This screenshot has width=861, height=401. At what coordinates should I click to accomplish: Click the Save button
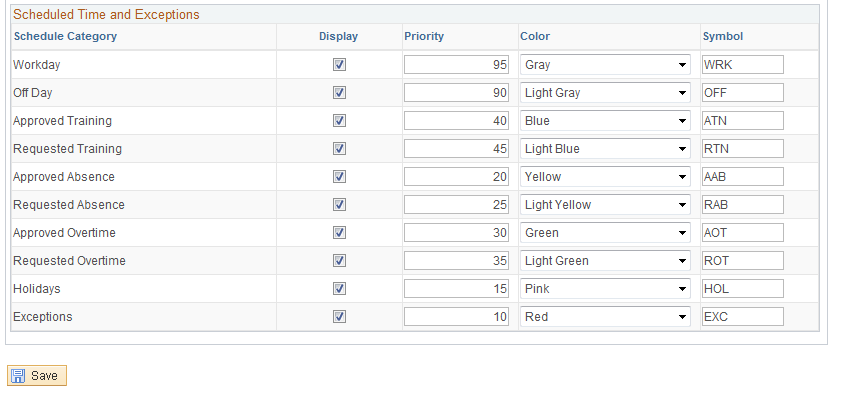(x=37, y=376)
